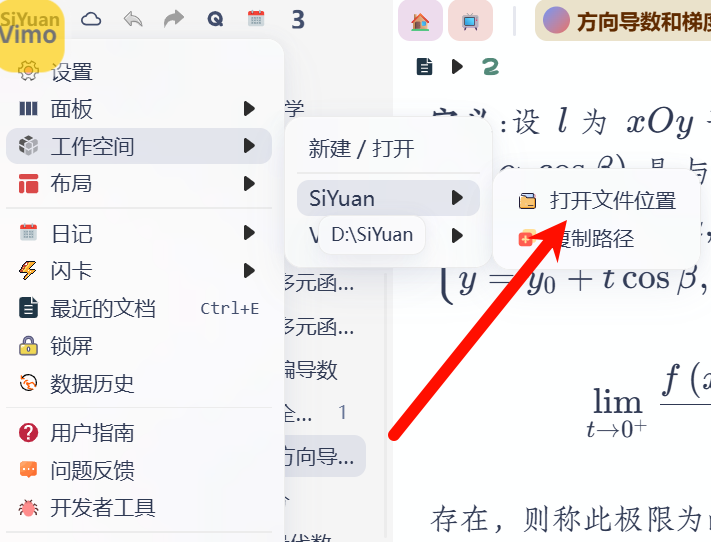Click the 开发者工具 bug icon
The height and width of the screenshot is (542, 711).
(28, 508)
